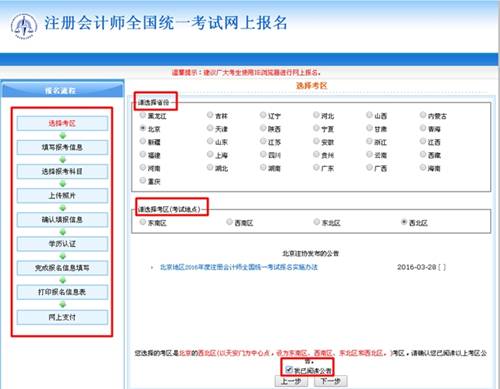The image size is (500, 389).
Task: Choose the 云南 radio option
Action: (x=369, y=154)
